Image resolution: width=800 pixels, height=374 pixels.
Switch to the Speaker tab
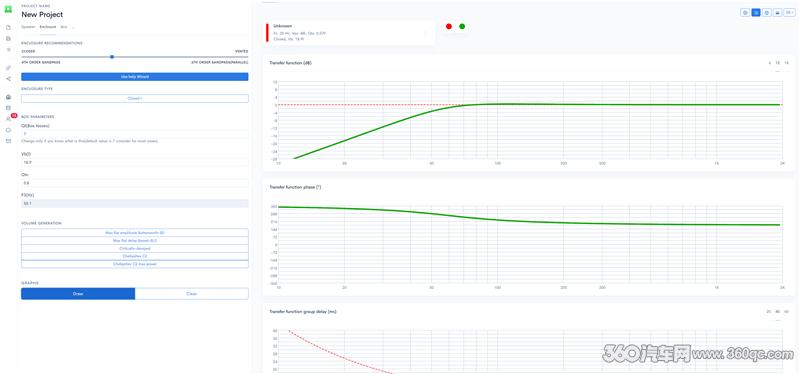coord(28,27)
